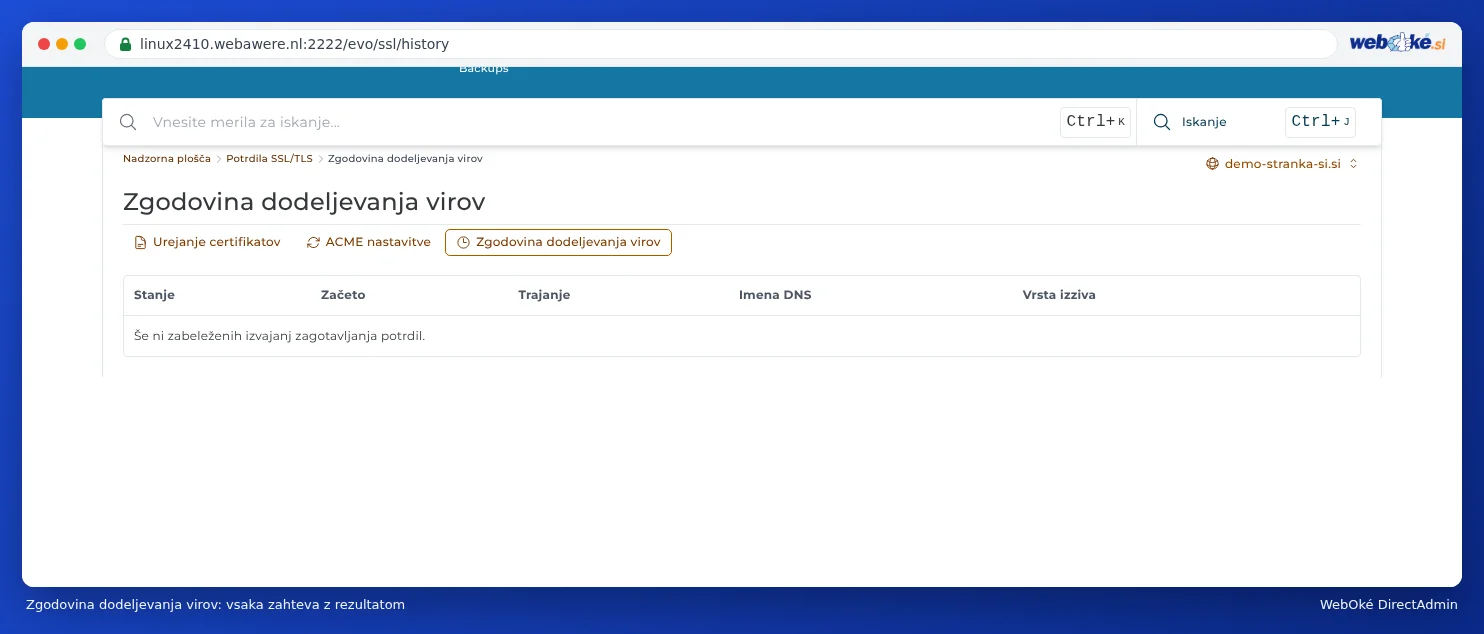
Task: Click the refresh icon beside ACME nastavitve
Action: (313, 243)
